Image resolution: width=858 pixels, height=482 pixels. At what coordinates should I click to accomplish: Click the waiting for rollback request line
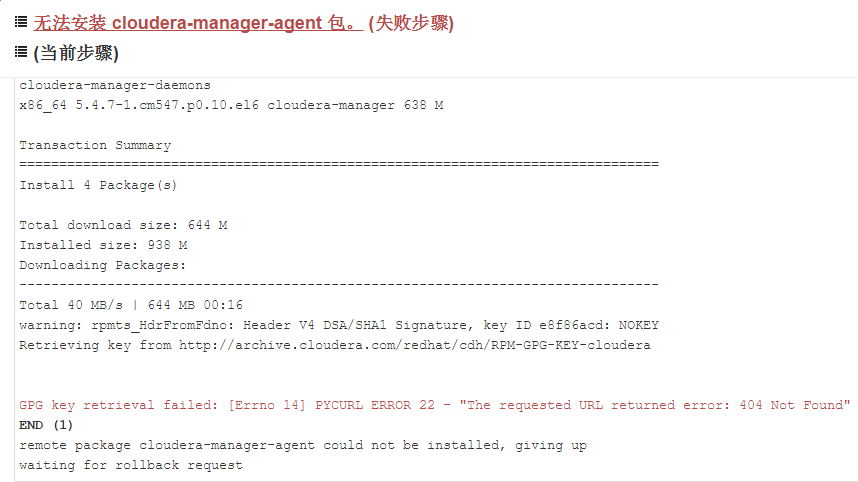point(131,466)
